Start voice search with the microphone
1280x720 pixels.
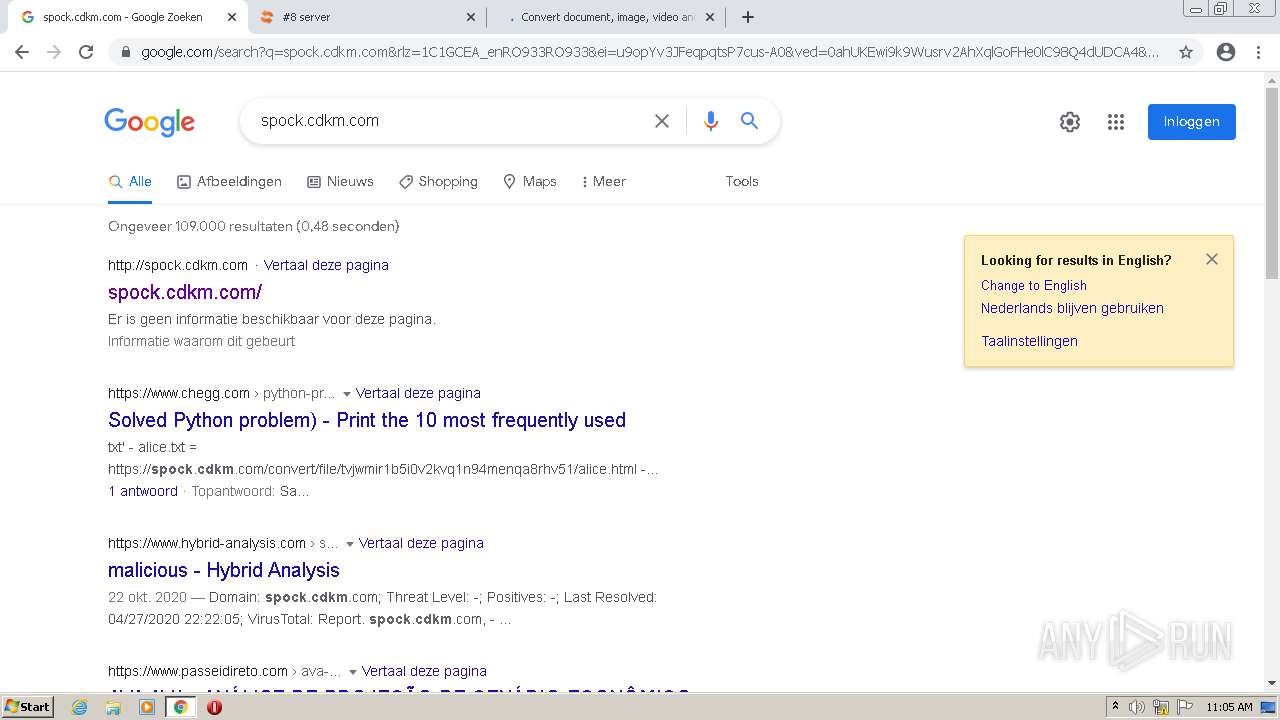click(711, 121)
